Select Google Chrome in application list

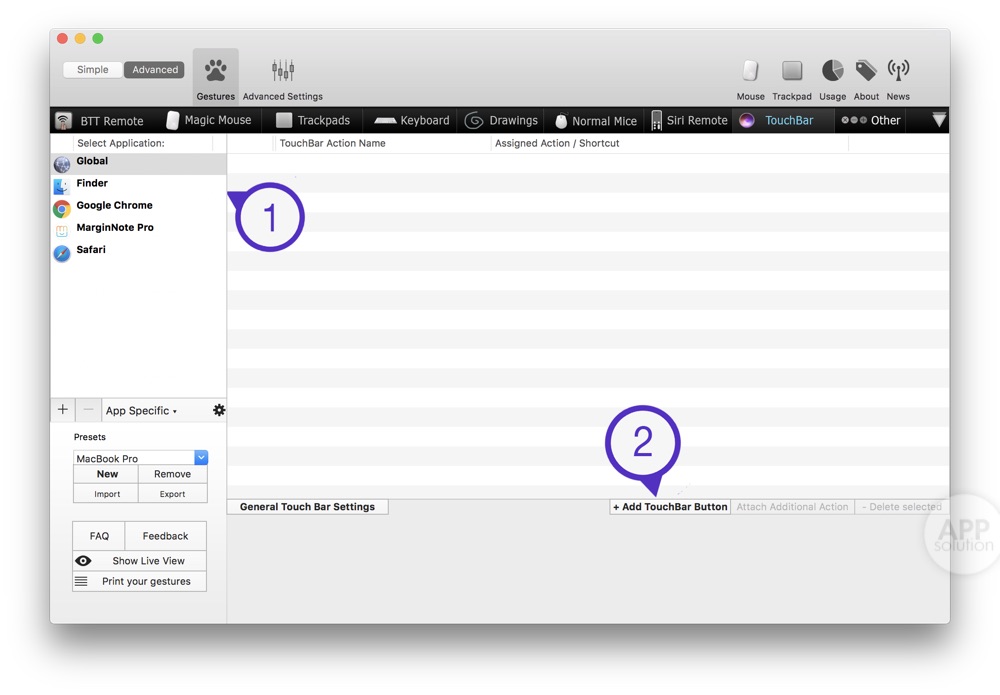(114, 206)
